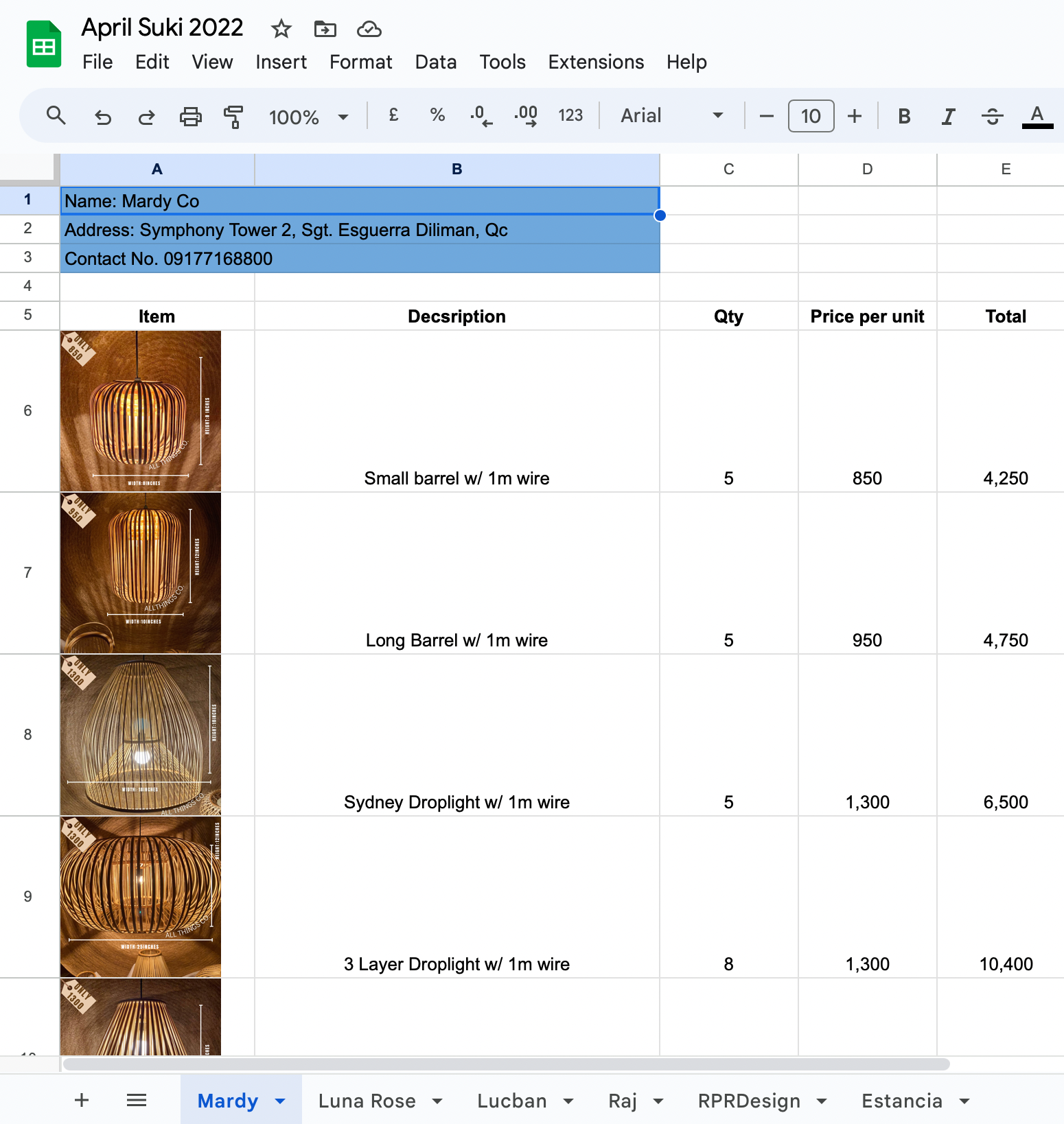This screenshot has width=1064, height=1124.
Task: Print the spreadsheet with printer icon
Action: tap(190, 117)
